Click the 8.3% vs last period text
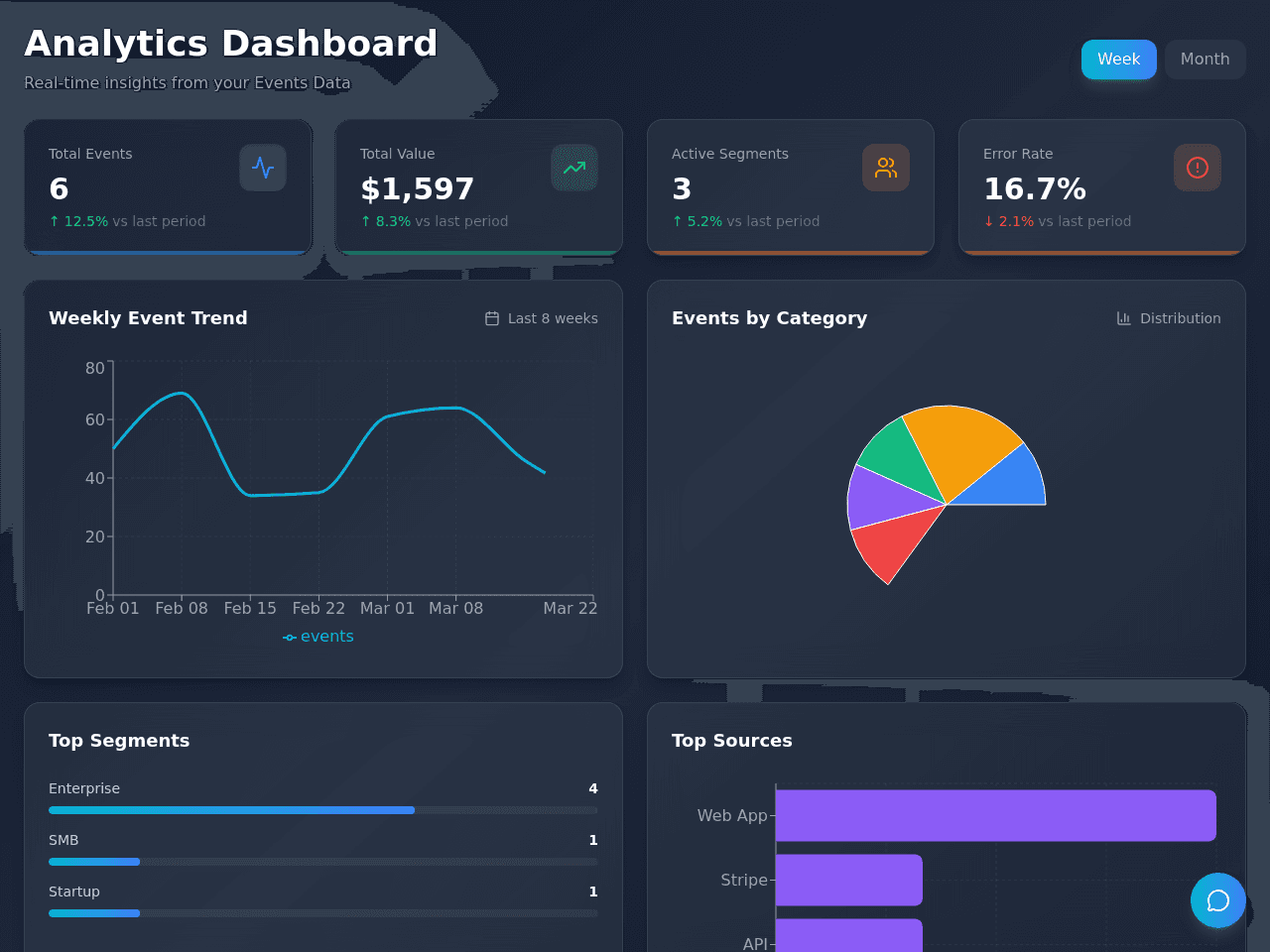The width and height of the screenshot is (1270, 952). [434, 221]
